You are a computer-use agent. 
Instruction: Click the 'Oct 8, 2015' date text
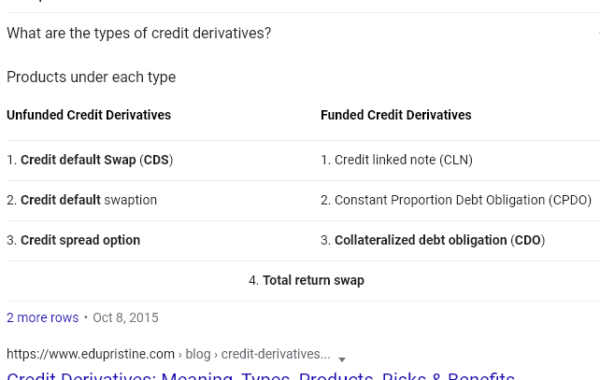point(126,318)
